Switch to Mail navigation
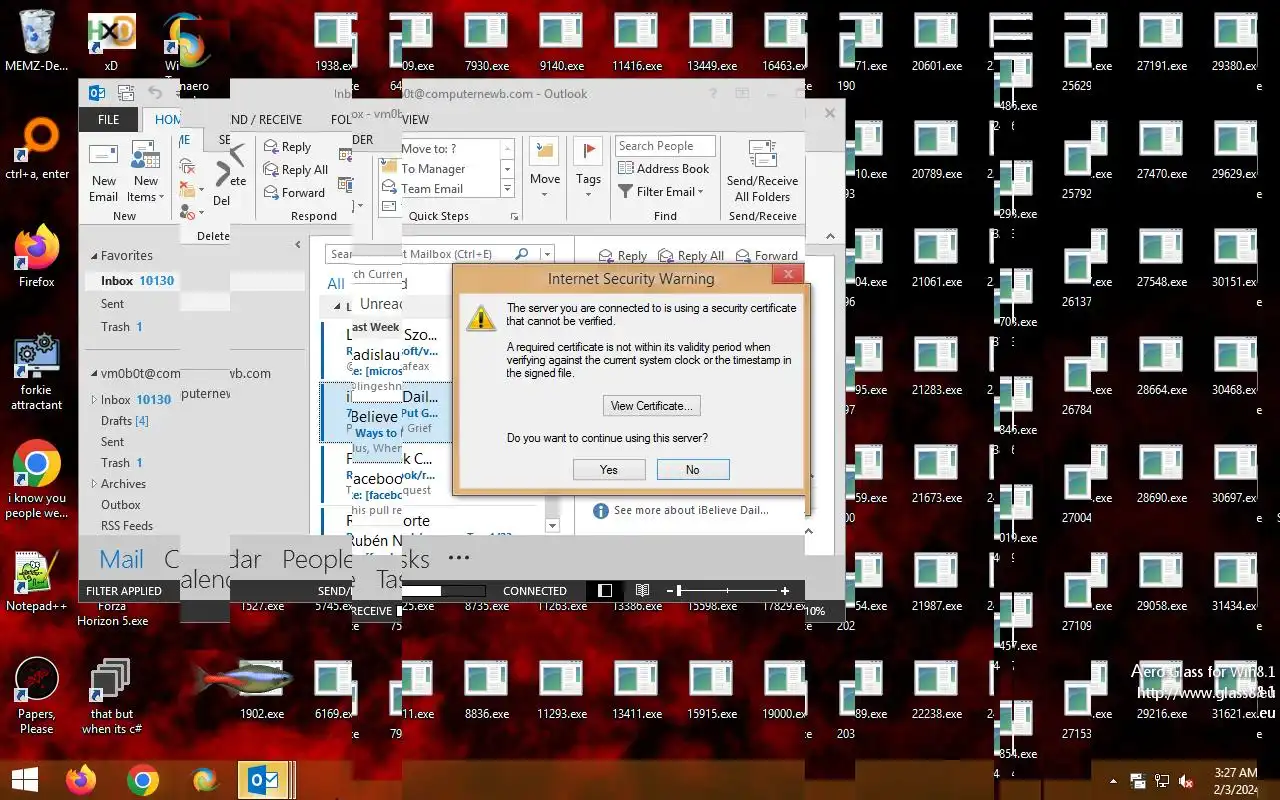The width and height of the screenshot is (1280, 800). click(121, 560)
